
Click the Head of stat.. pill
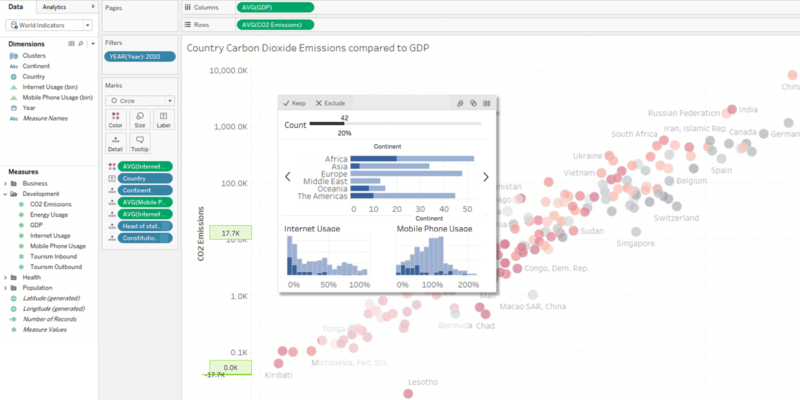click(145, 226)
